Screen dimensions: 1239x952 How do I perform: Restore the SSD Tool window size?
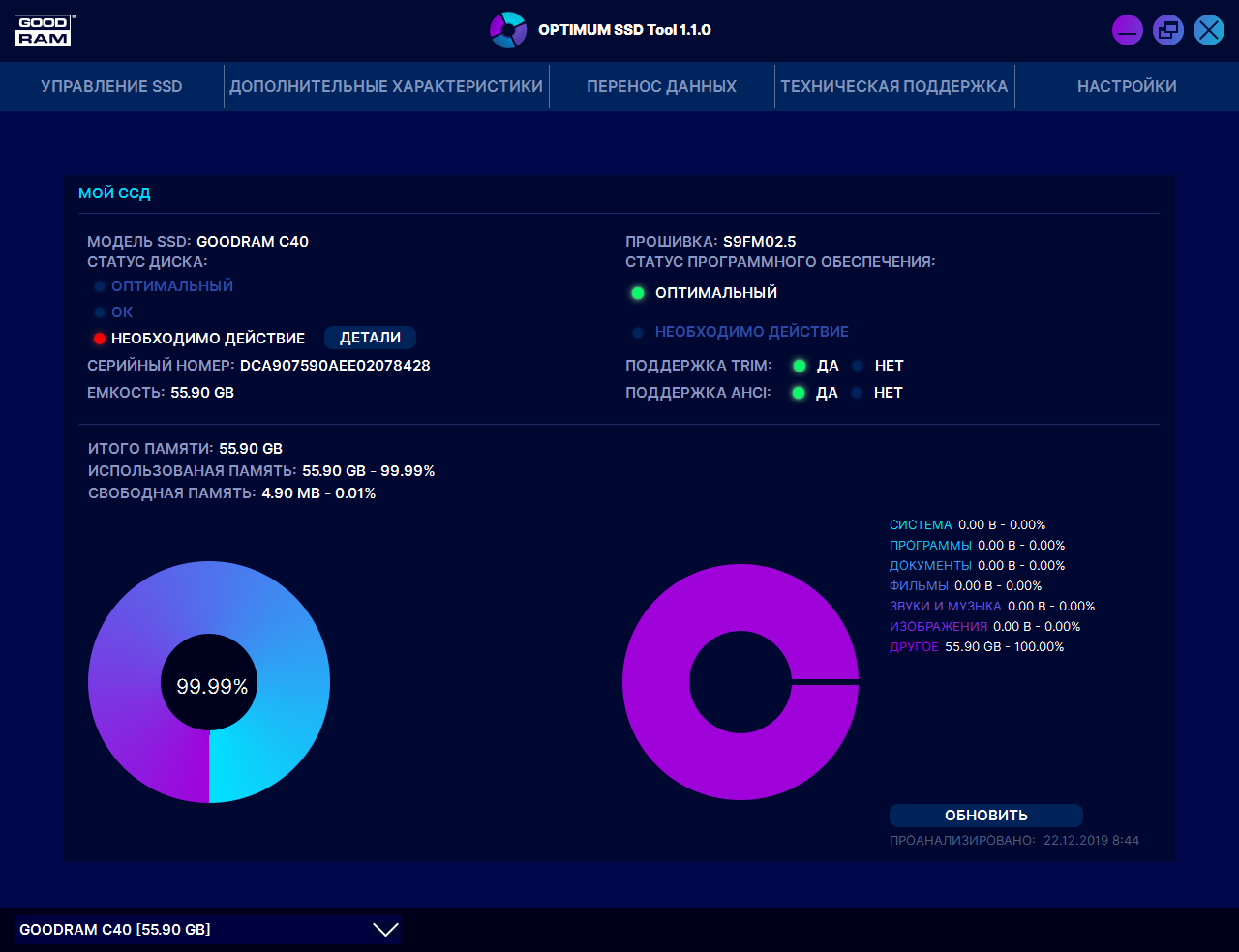[x=1168, y=30]
